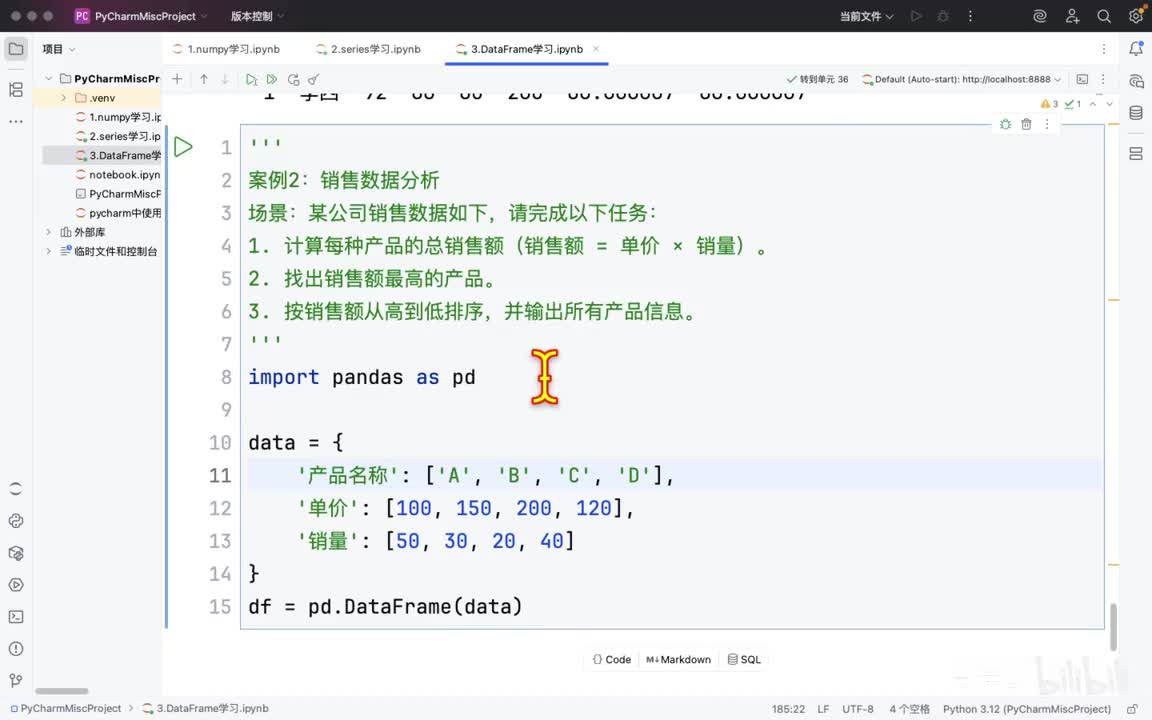Image resolution: width=1152 pixels, height=720 pixels.
Task: Move cell down with the down arrow
Action: [225, 79]
